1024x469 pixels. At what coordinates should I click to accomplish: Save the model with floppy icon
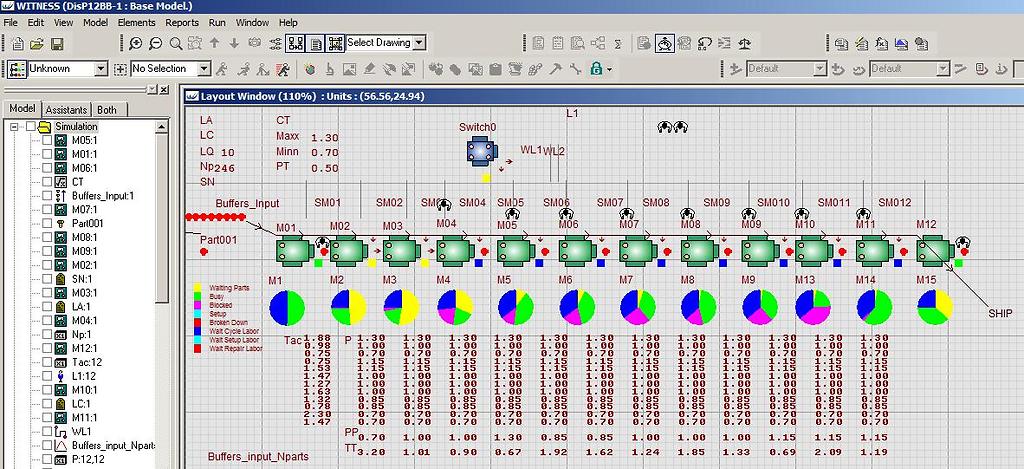point(57,44)
